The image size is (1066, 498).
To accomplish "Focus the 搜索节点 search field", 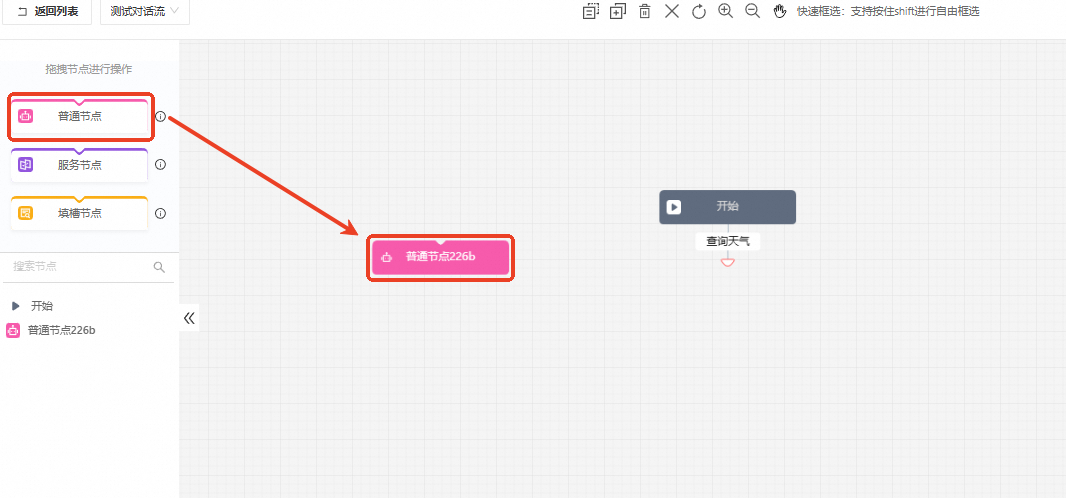I will (x=88, y=267).
